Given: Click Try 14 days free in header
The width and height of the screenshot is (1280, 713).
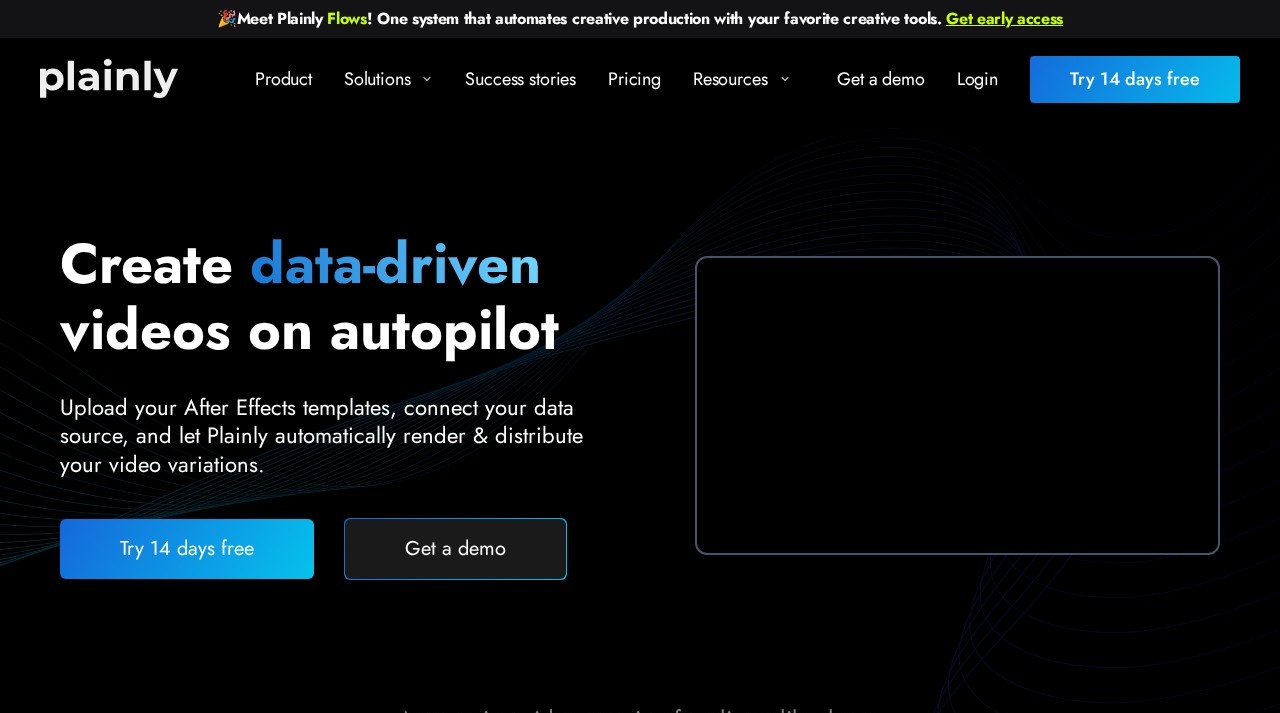Looking at the screenshot, I should click(1135, 79).
